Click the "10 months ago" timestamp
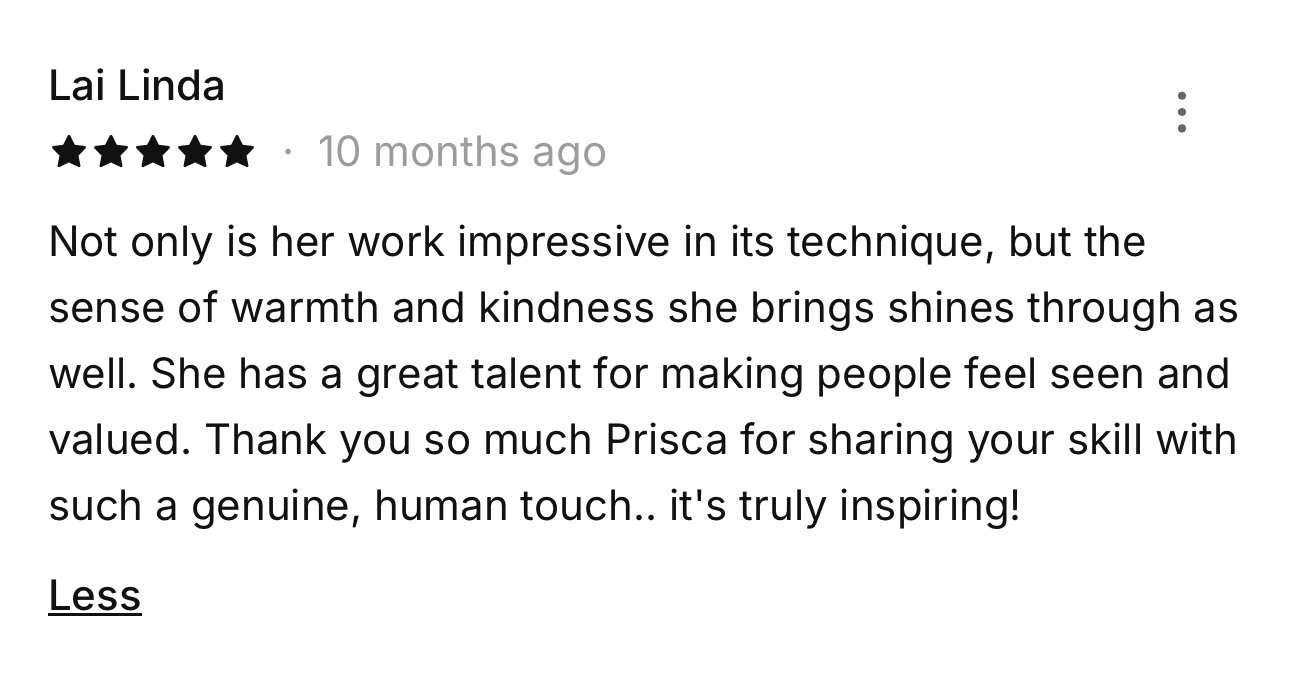 462,153
